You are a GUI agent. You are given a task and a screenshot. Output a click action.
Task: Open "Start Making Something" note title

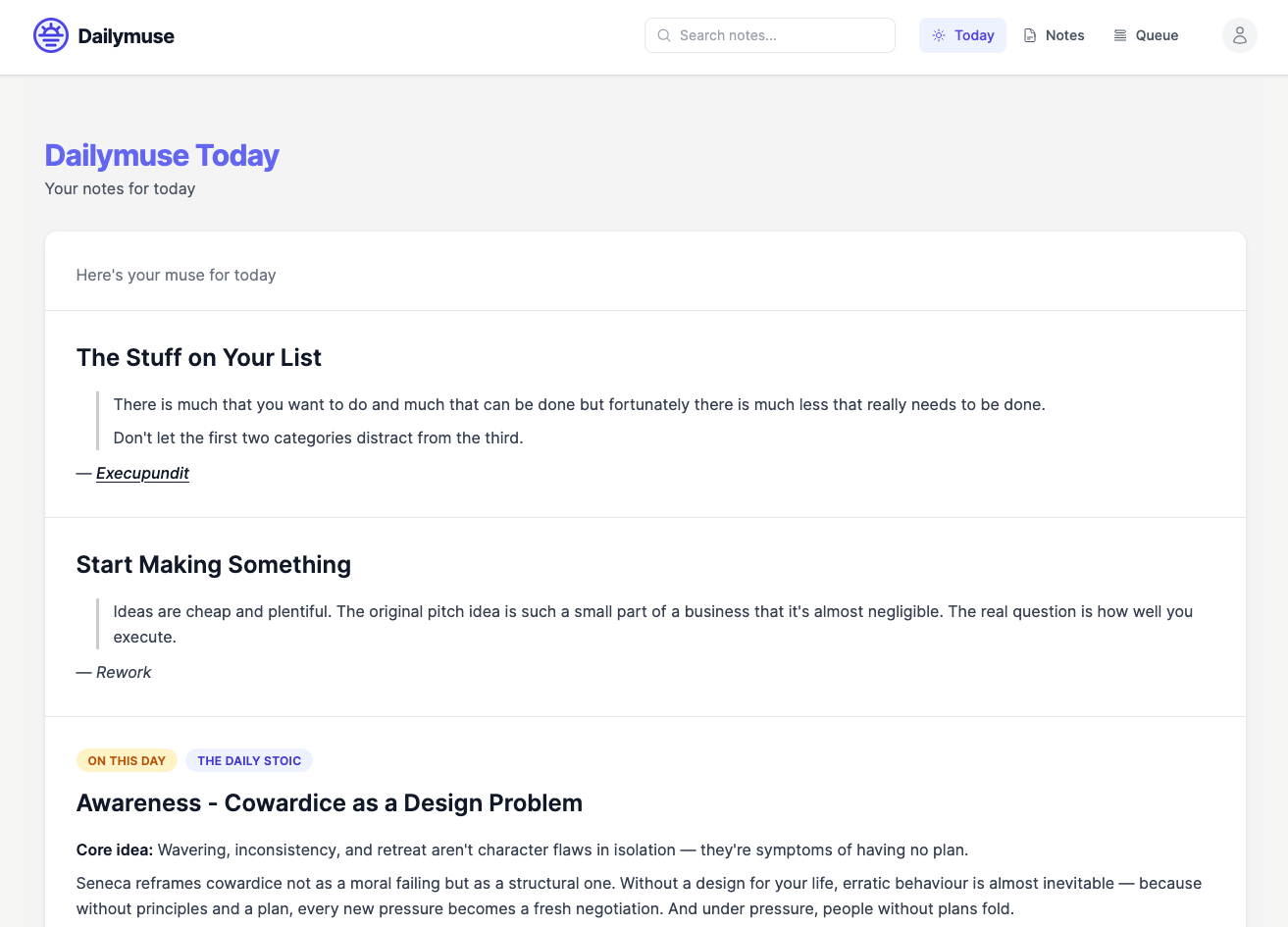click(x=214, y=565)
